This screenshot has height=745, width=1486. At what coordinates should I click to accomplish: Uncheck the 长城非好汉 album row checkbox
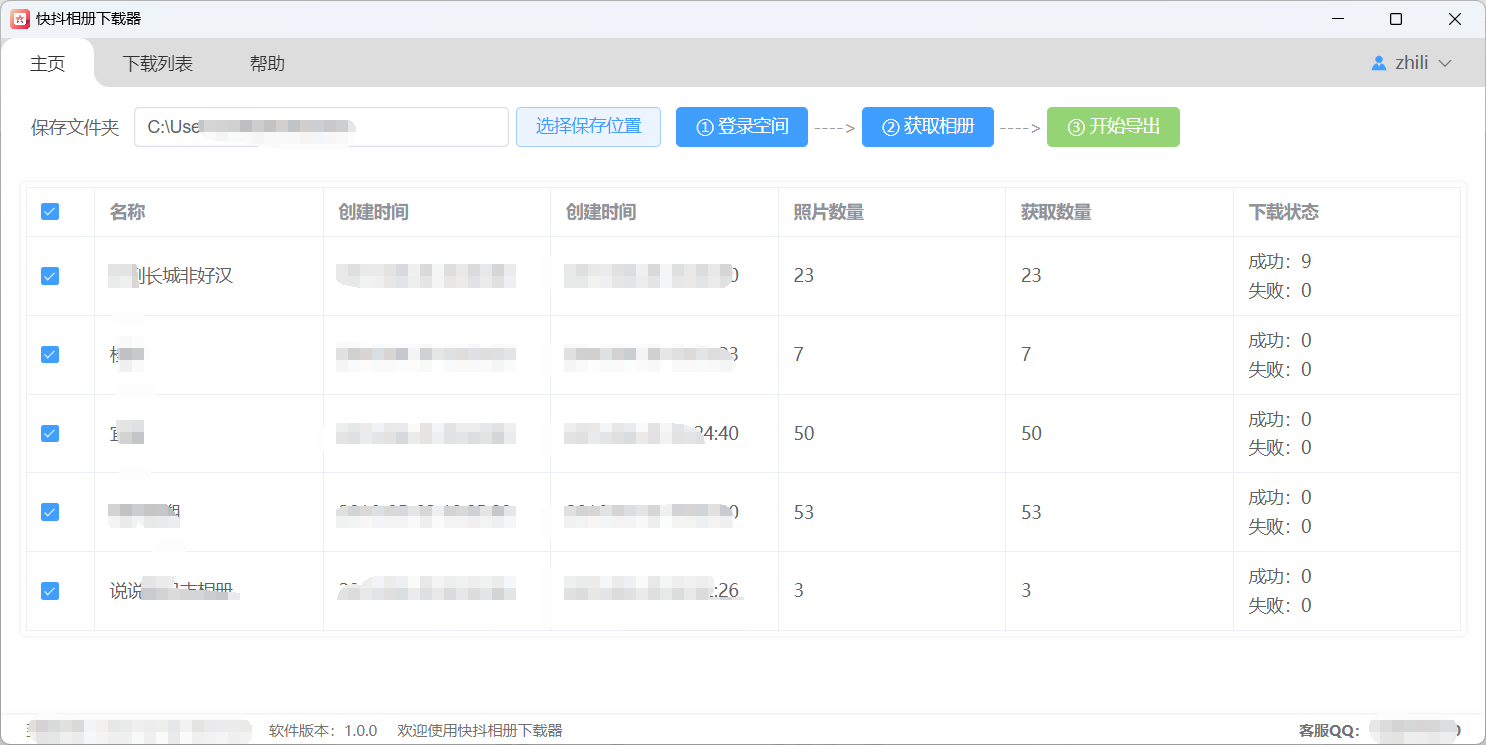(x=50, y=276)
